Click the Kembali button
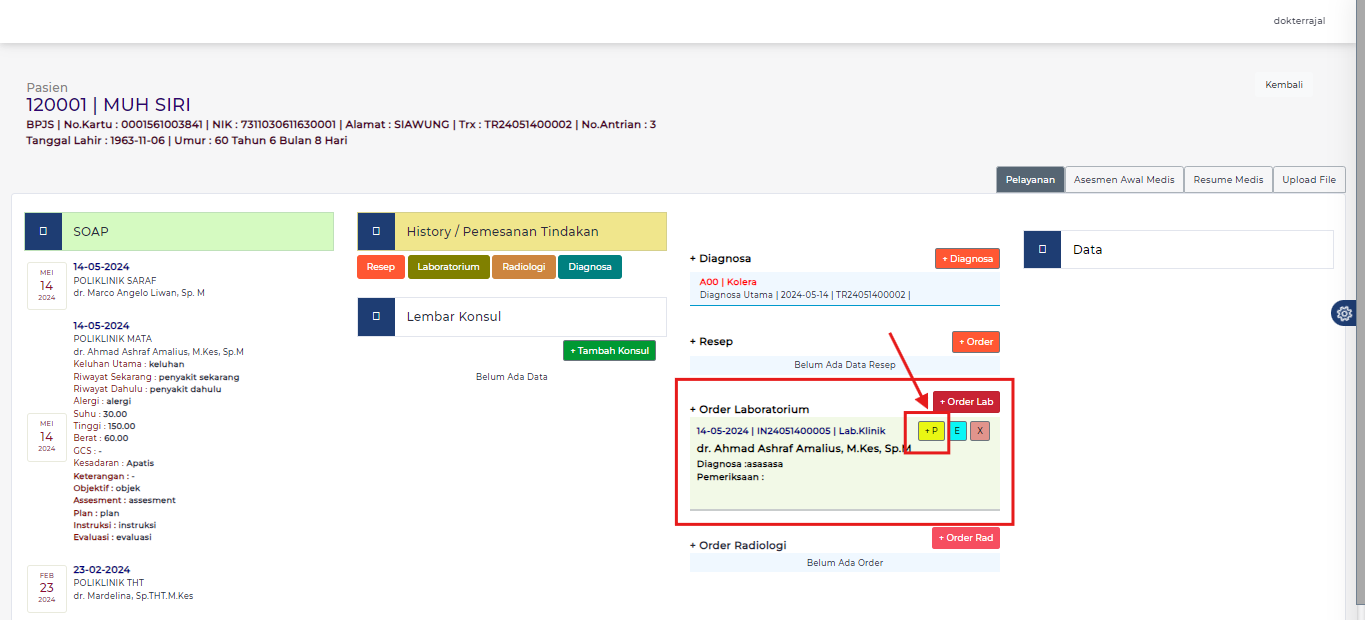The width and height of the screenshot is (1365, 620). click(1283, 85)
